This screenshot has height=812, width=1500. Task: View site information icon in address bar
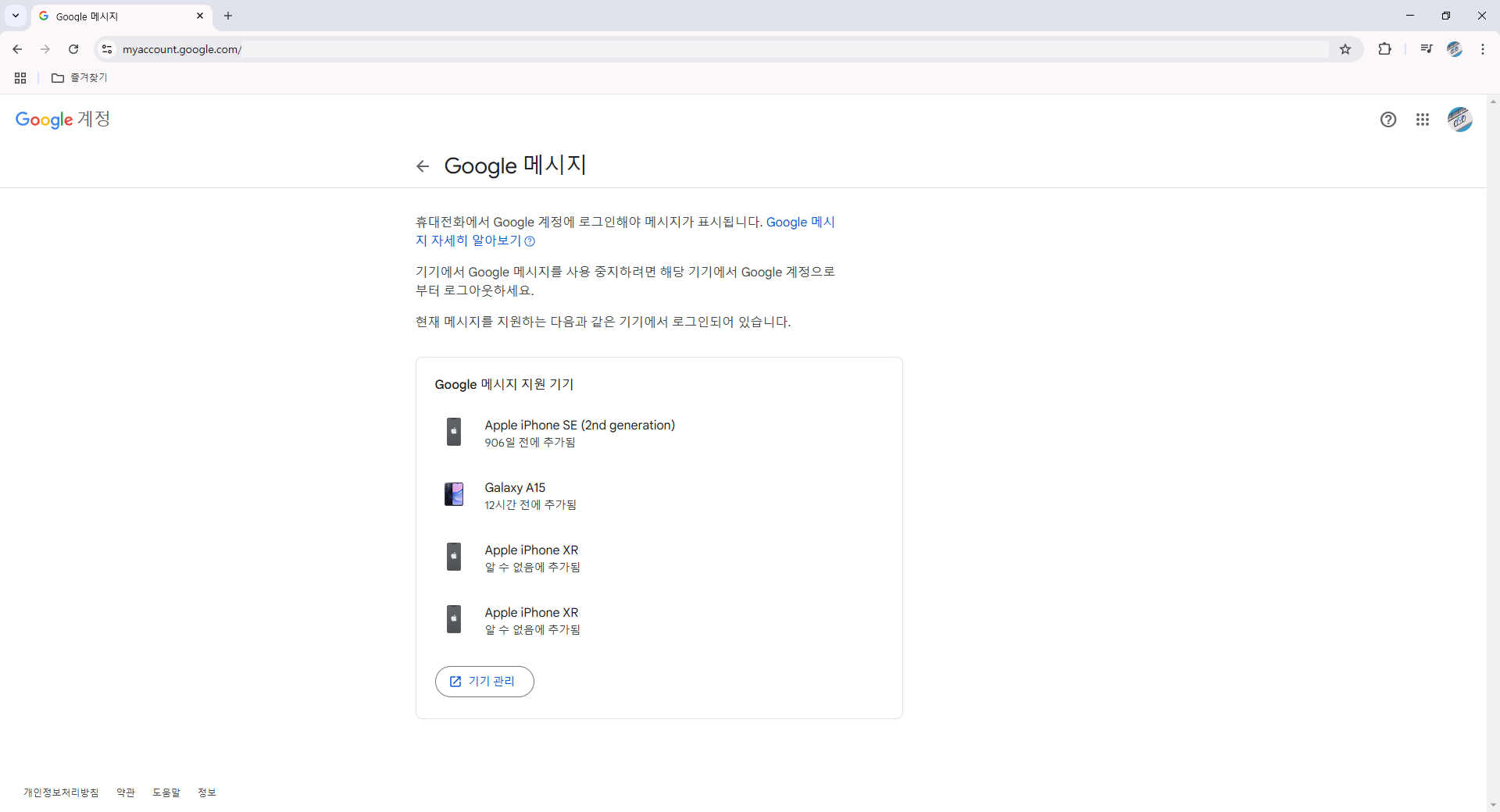(x=107, y=49)
